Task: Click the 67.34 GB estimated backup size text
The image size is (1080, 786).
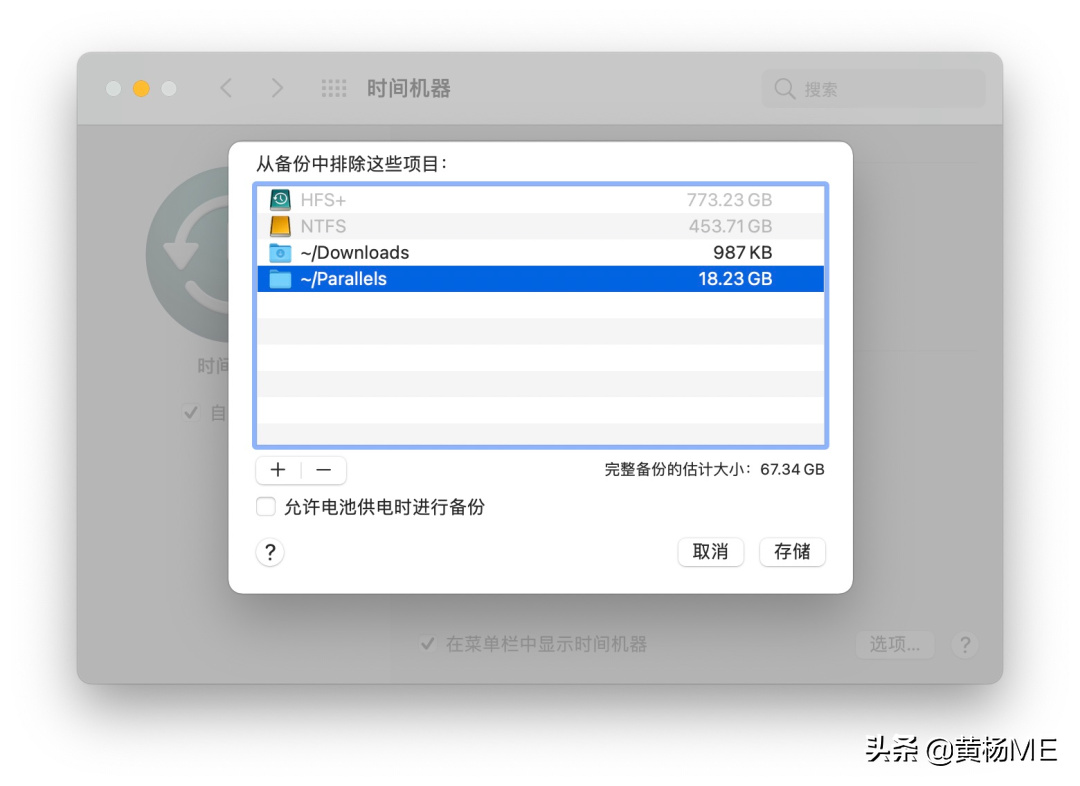Action: 792,470
